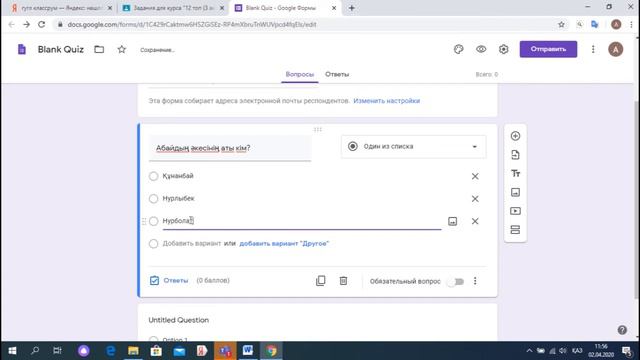Open Microsoft Edge from the taskbar
Image resolution: width=640 pixels, height=360 pixels.
(x=111, y=351)
